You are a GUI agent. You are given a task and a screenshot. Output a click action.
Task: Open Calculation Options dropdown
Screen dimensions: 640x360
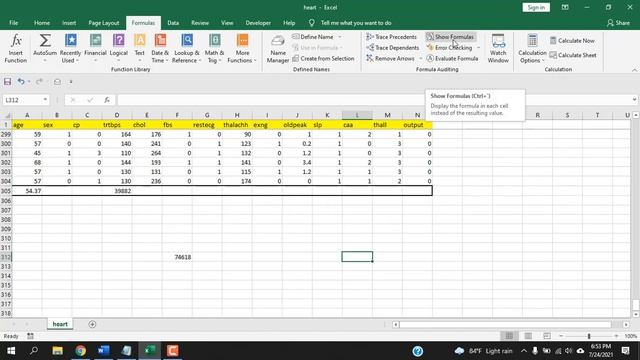tap(532, 49)
